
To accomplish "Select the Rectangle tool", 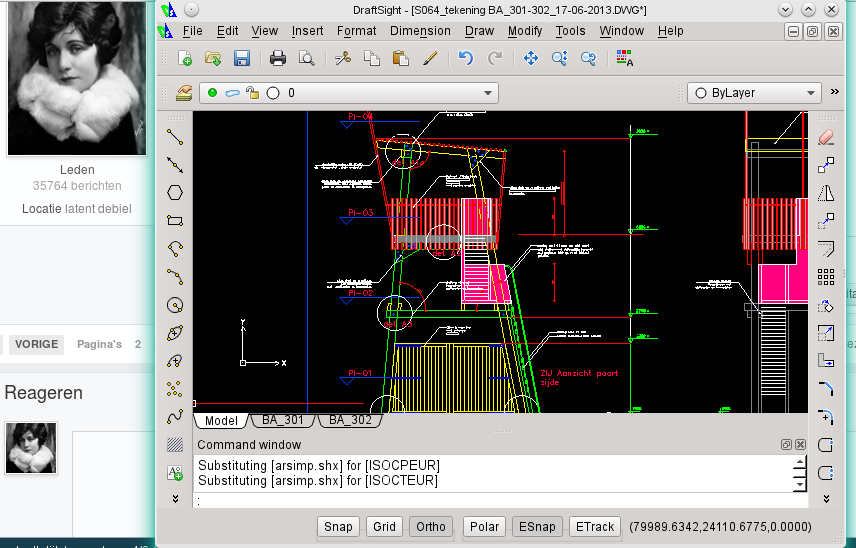I will coord(175,221).
